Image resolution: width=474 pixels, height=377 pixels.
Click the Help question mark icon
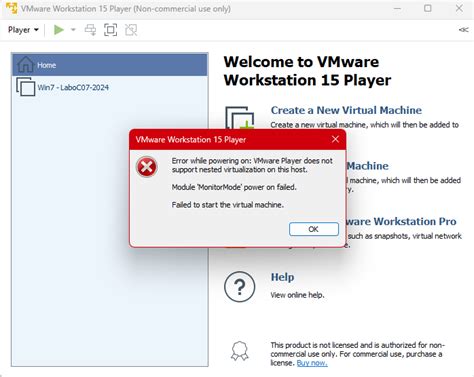[240, 287]
